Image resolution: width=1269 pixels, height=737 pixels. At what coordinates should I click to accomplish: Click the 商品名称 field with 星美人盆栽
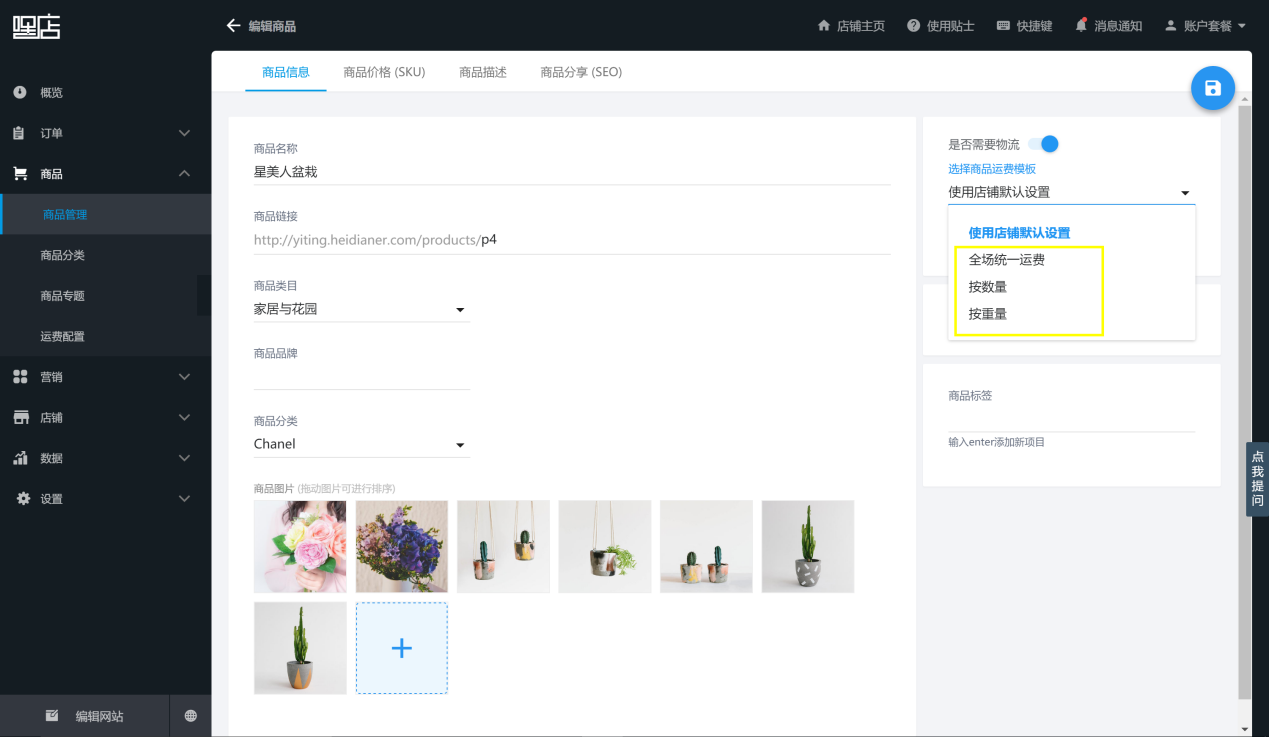click(572, 172)
